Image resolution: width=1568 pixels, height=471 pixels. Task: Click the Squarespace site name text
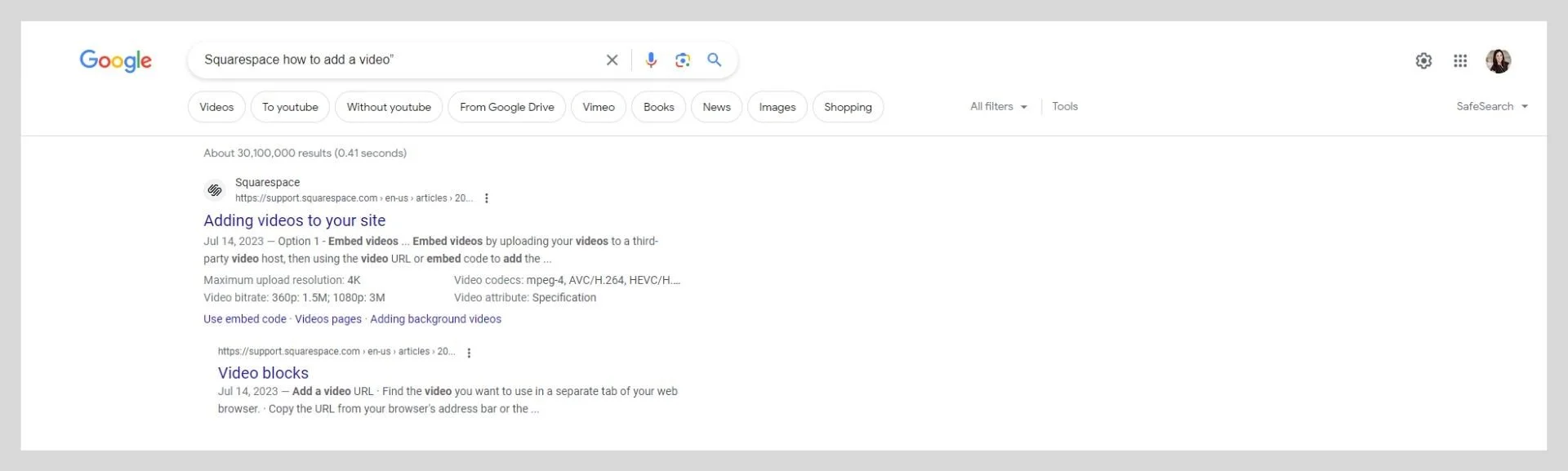[x=267, y=182]
